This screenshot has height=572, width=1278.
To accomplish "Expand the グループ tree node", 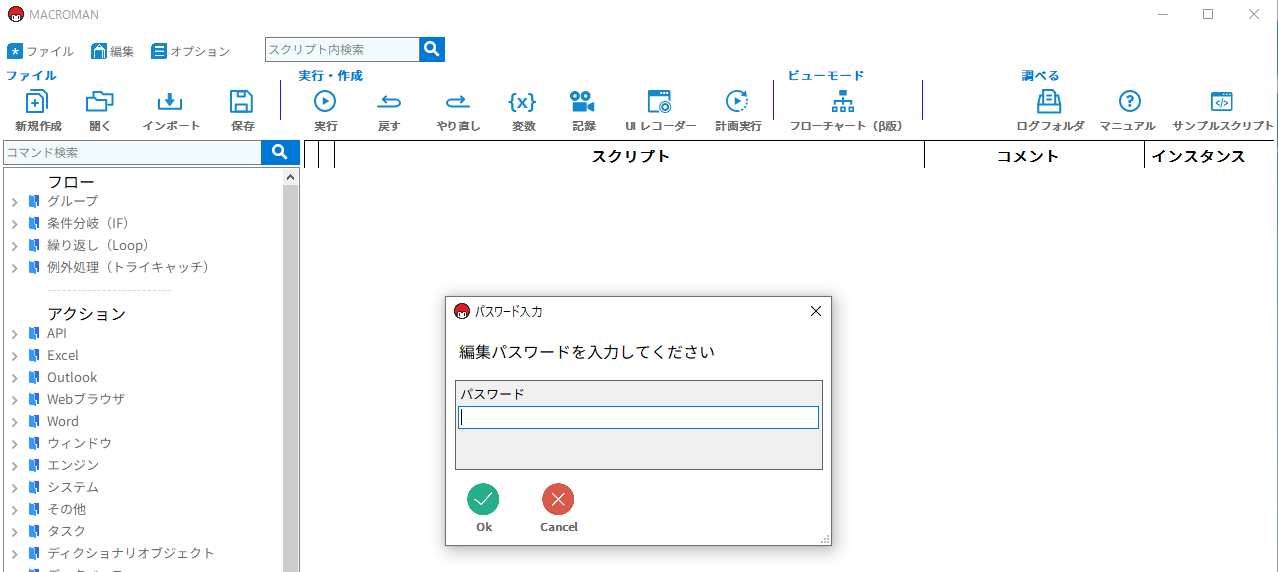I will click(x=15, y=202).
